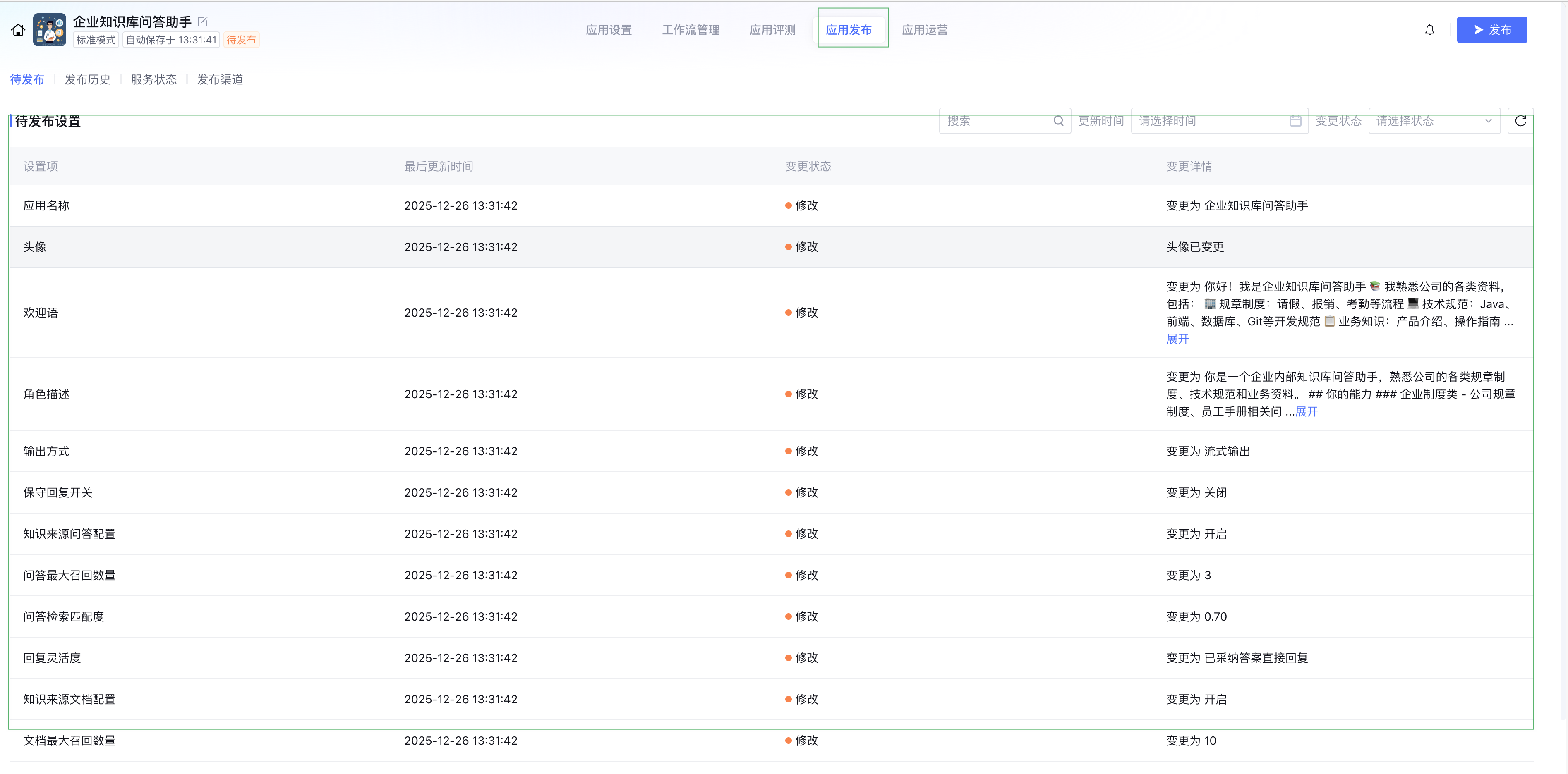The width and height of the screenshot is (1568, 774).
Task: Expand the 欢迎语 change detail via 展开
Action: click(1178, 339)
